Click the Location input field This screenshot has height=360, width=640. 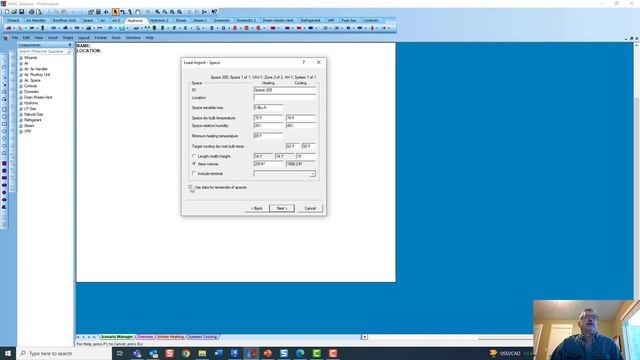coord(284,98)
